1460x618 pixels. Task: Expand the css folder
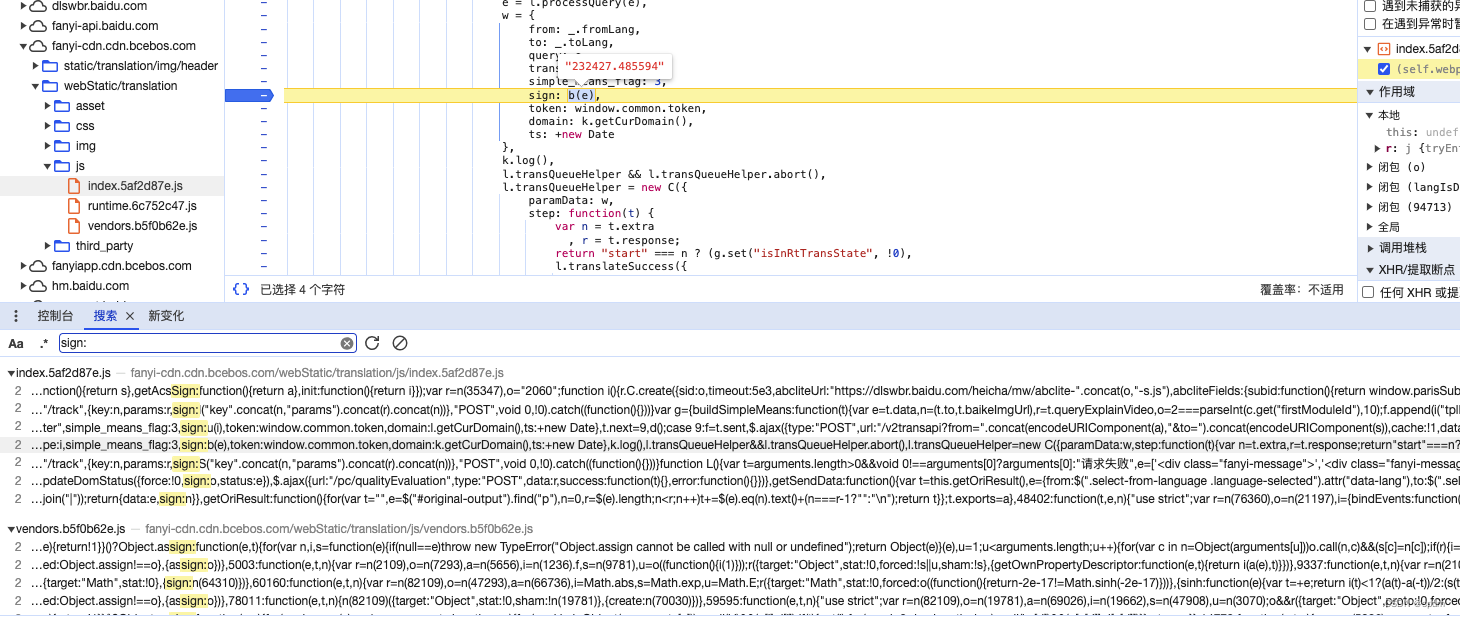coord(48,126)
